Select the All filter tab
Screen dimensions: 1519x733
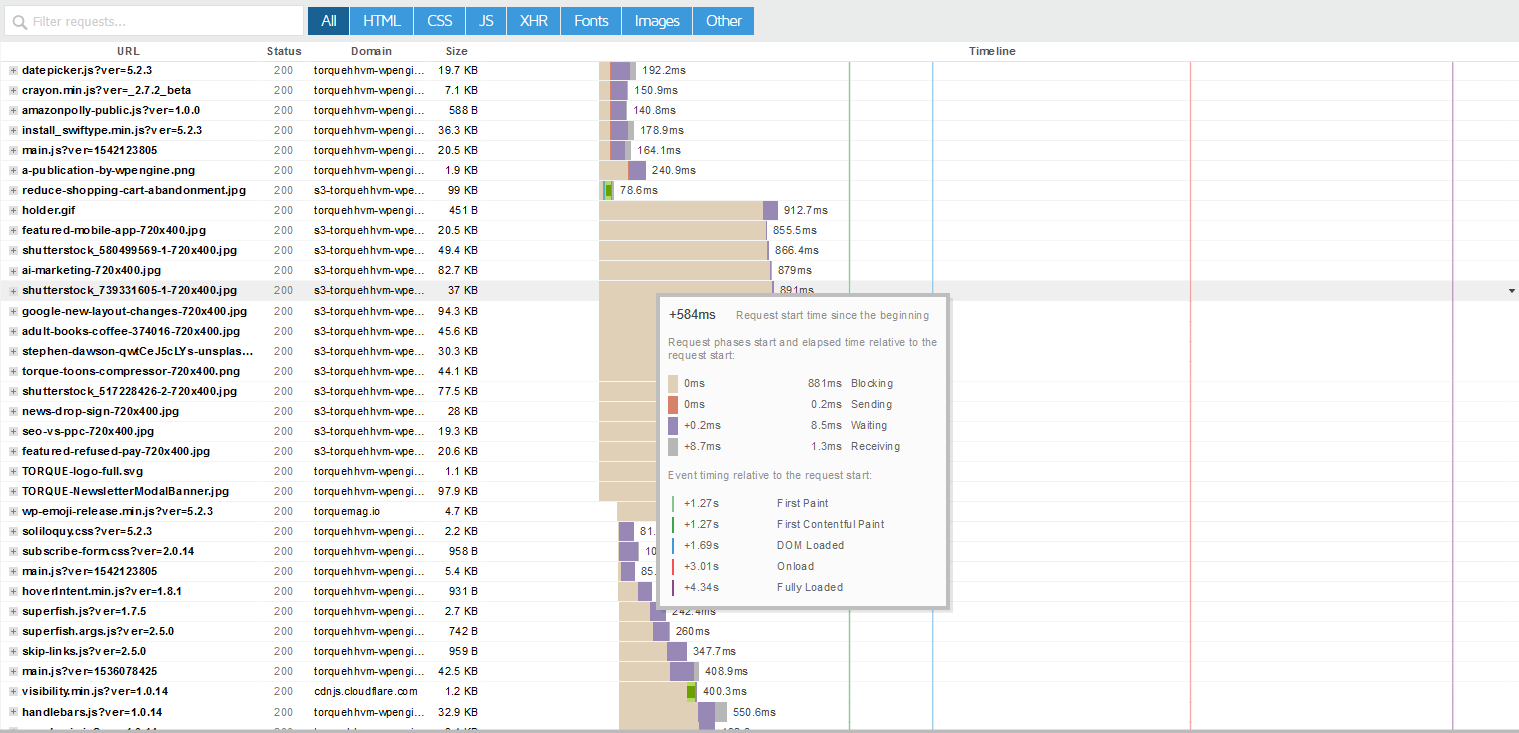[x=328, y=21]
